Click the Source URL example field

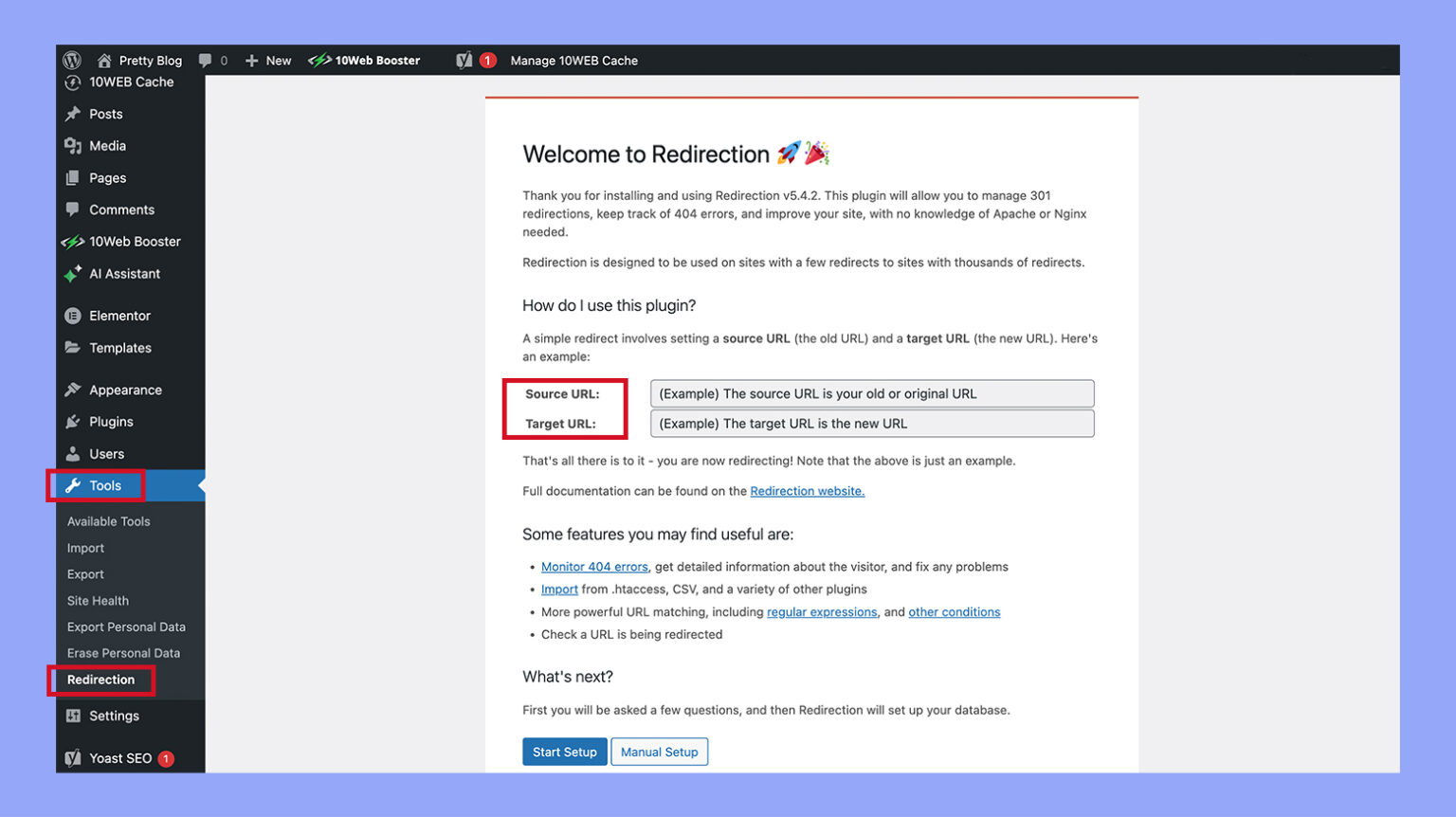pyautogui.click(x=870, y=393)
